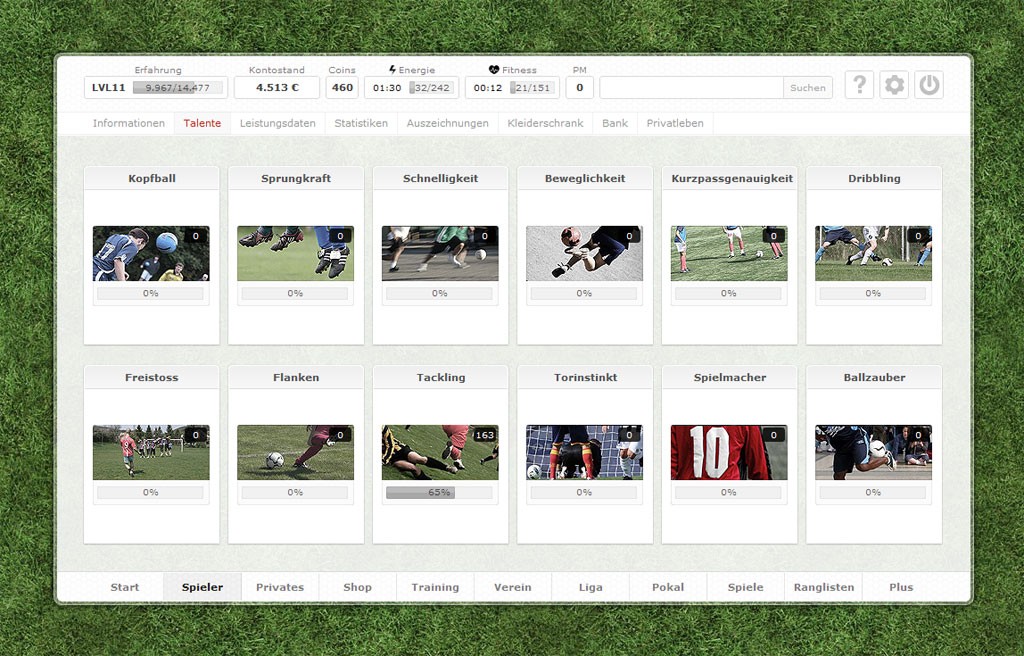The height and width of the screenshot is (656, 1024).
Task: Click the Torinstinkt talent image
Action: pyautogui.click(x=584, y=452)
